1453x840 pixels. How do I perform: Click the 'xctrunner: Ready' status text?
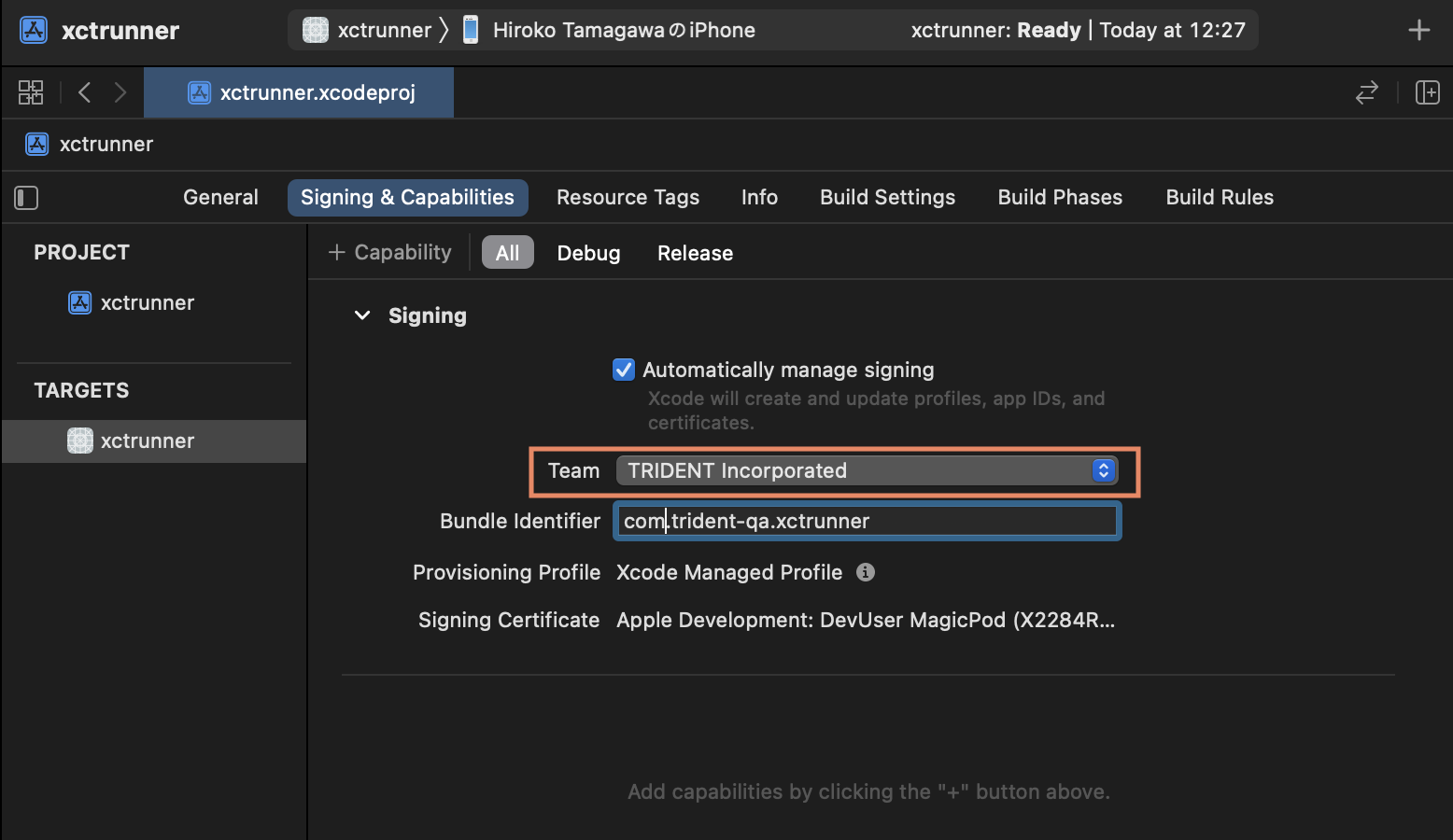tap(995, 30)
